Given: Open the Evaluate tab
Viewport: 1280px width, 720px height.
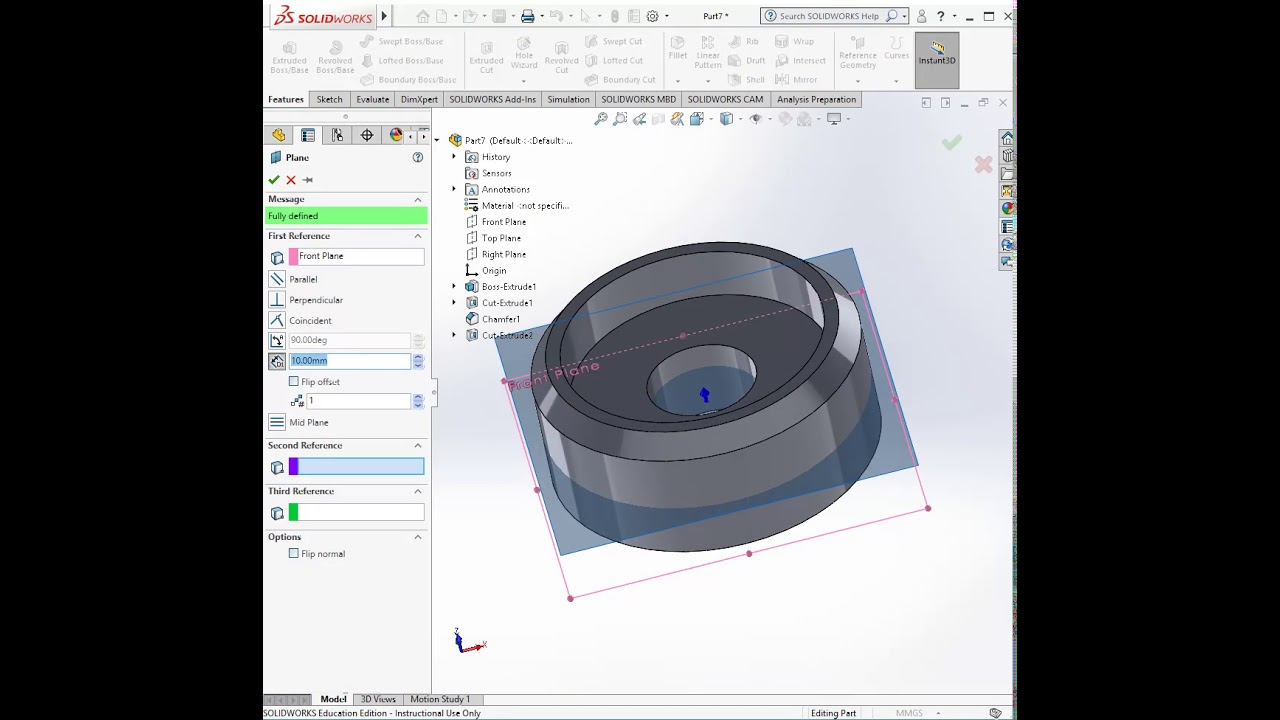Looking at the screenshot, I should point(372,99).
